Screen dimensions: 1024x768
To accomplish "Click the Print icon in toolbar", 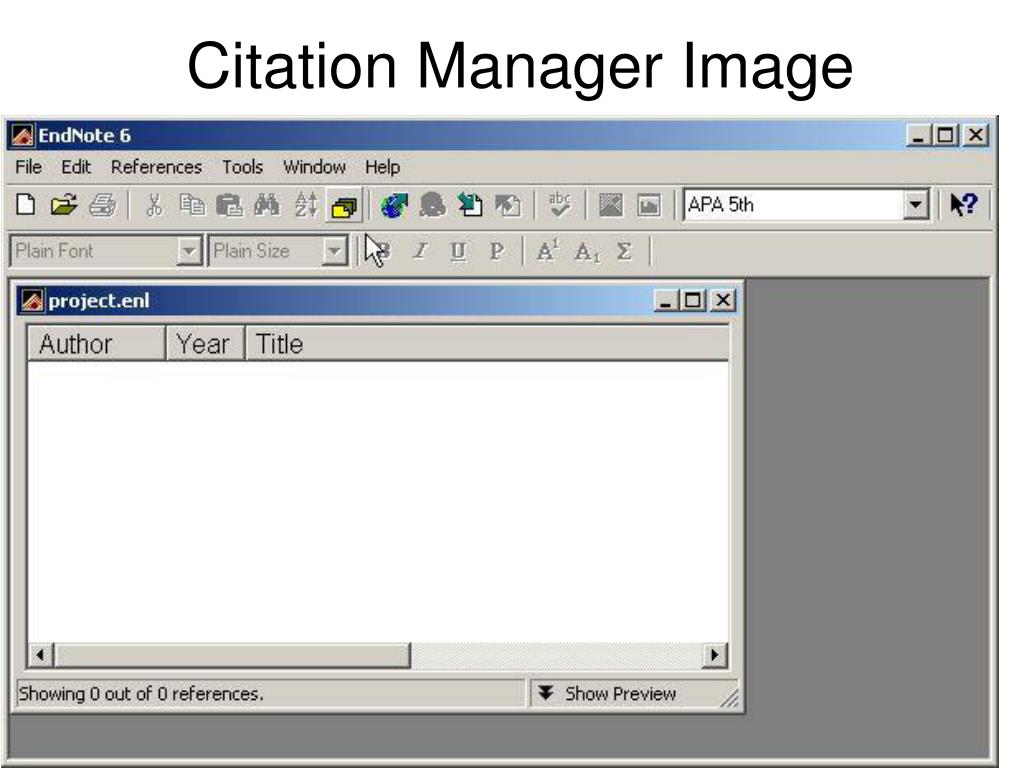I will [103, 205].
